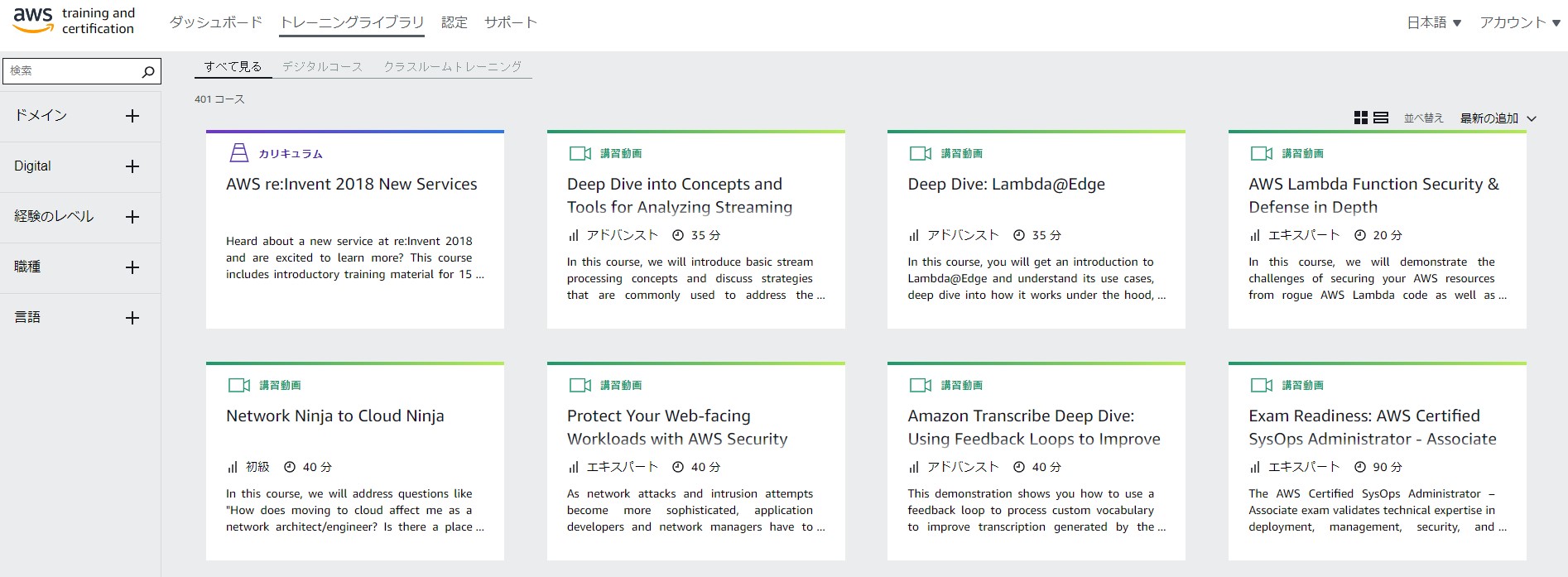Open AWS re:Invent 2018 New Services course
The width and height of the screenshot is (1568, 577).
352,184
